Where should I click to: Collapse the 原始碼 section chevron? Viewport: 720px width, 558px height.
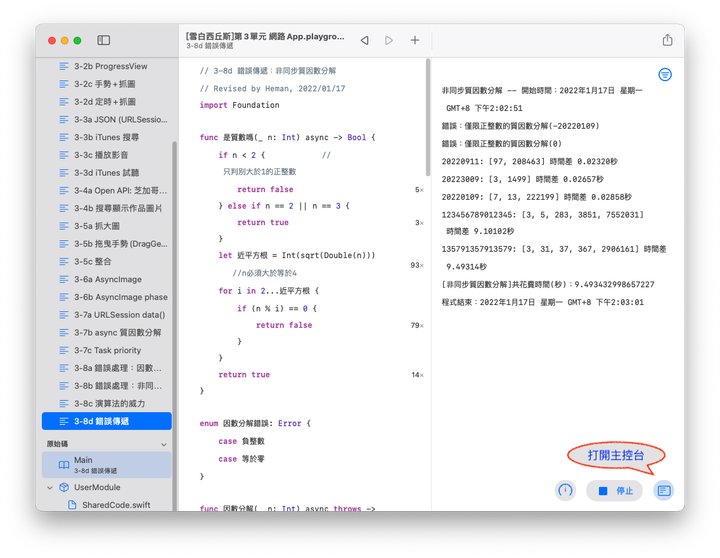[164, 445]
